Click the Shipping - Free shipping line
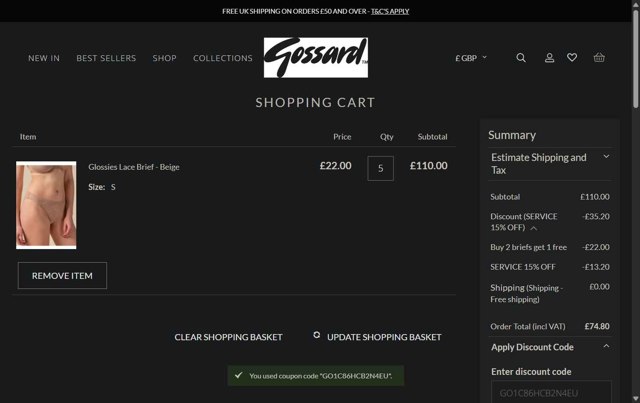This screenshot has height=403, width=640. point(550,293)
